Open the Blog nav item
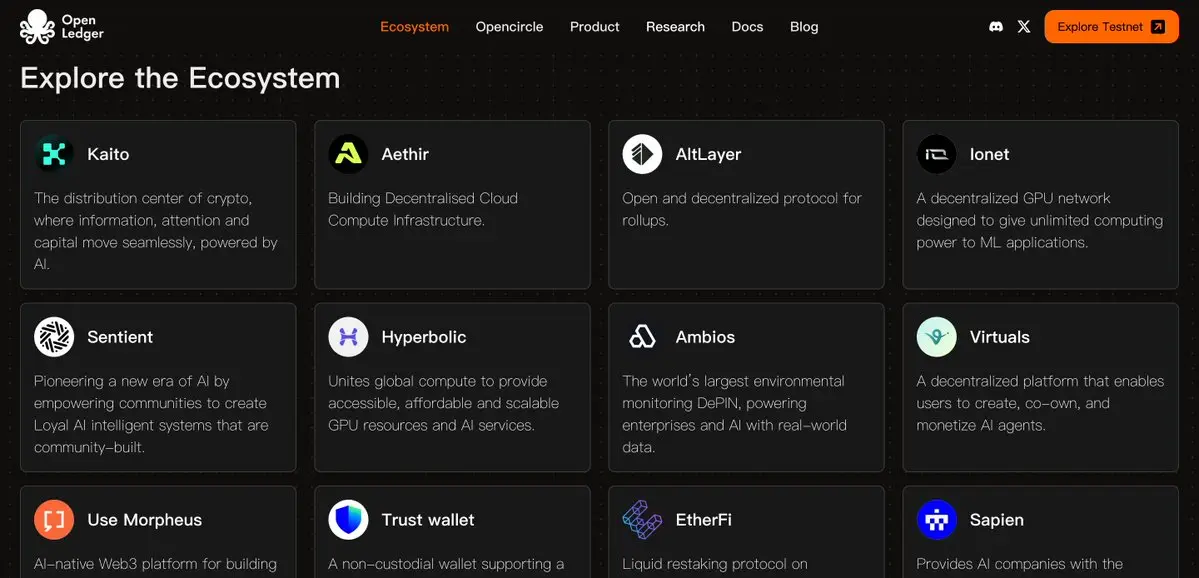Viewport: 1199px width, 578px height. [804, 27]
